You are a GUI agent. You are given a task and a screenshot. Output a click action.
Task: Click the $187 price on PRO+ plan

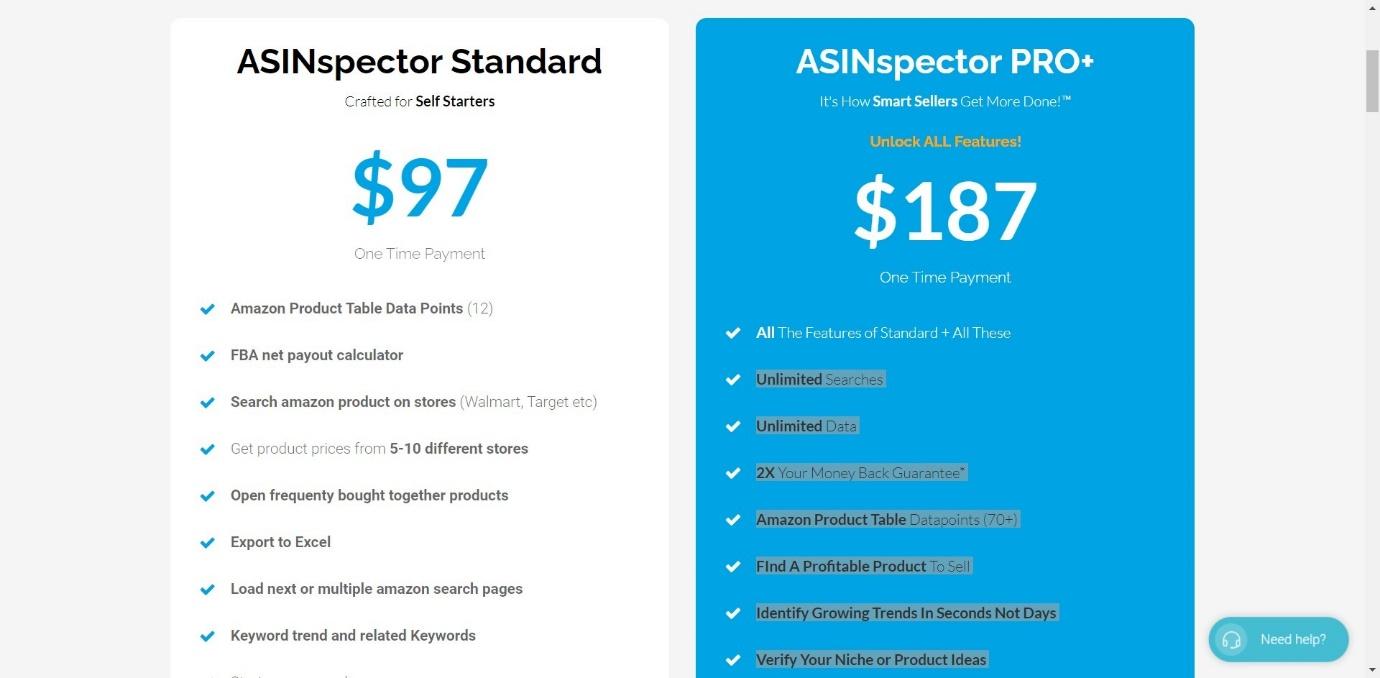(945, 211)
